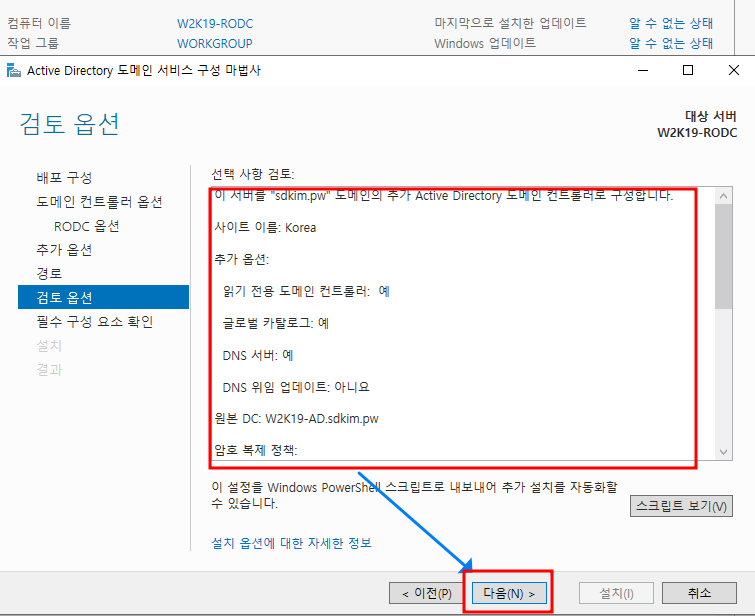This screenshot has width=755, height=616.
Task: Select 경로 step in sidebar
Action: pos(49,274)
